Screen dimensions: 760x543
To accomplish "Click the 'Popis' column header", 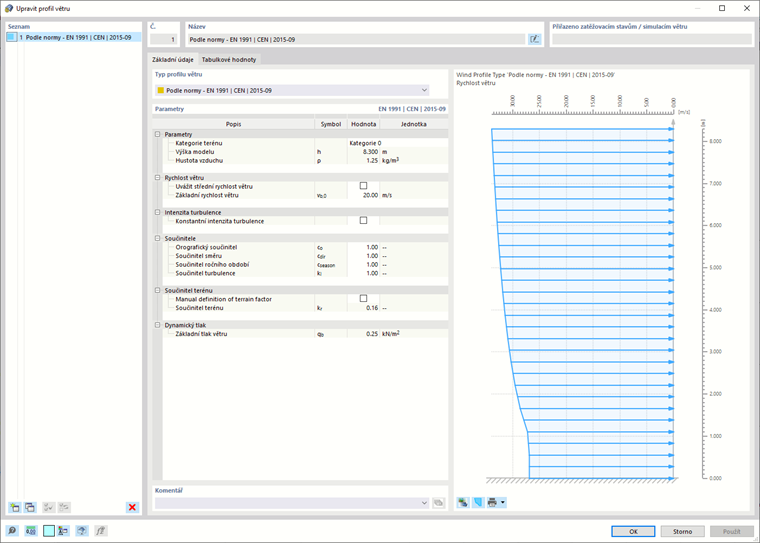I will (233, 124).
